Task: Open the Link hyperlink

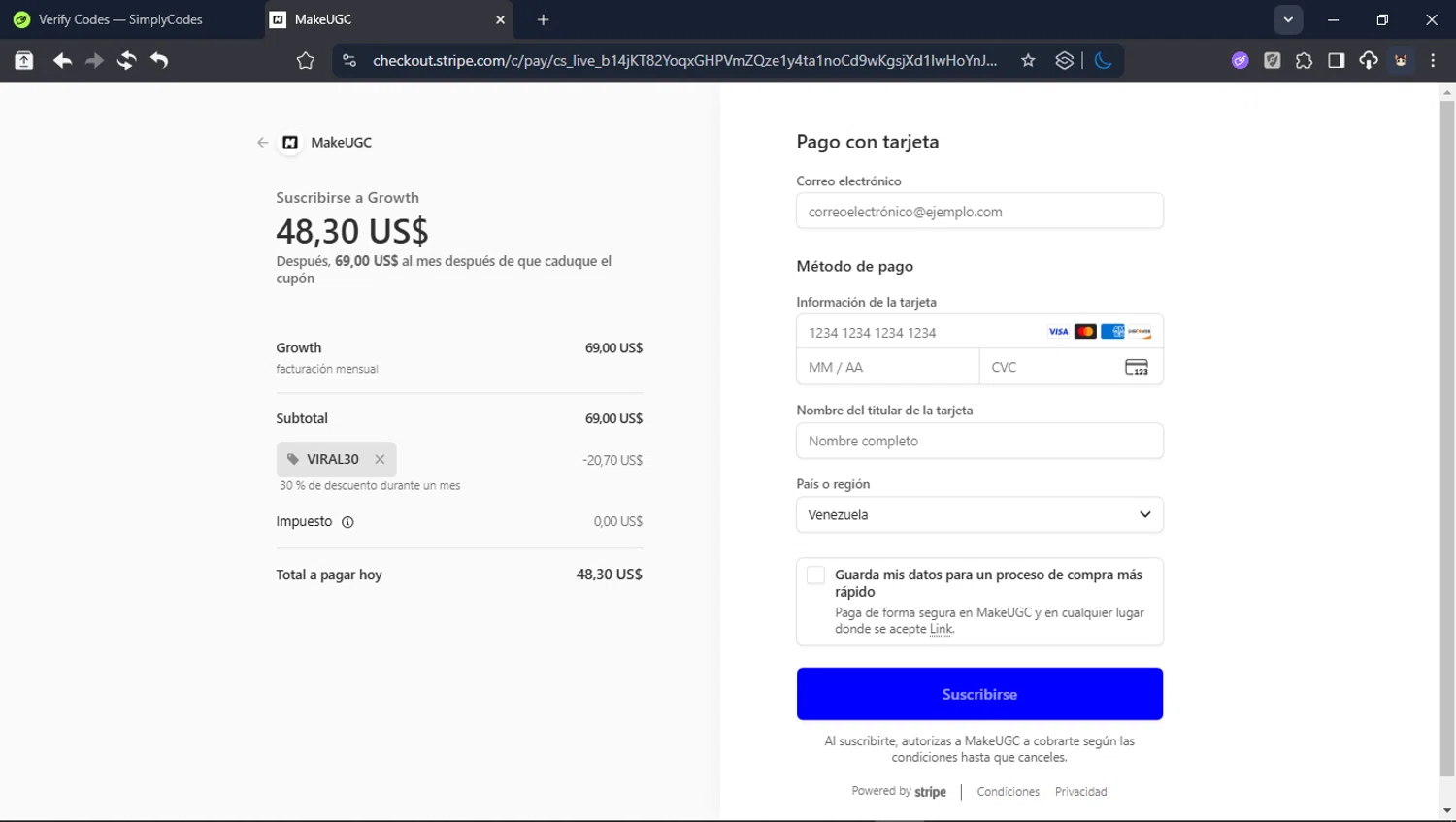Action: [x=941, y=629]
